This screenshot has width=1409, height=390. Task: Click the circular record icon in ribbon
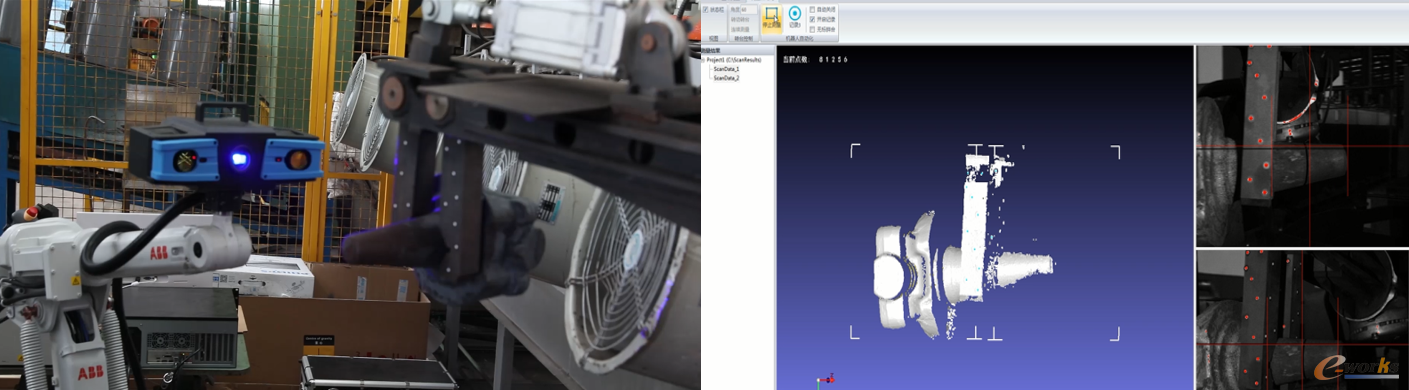(x=795, y=17)
